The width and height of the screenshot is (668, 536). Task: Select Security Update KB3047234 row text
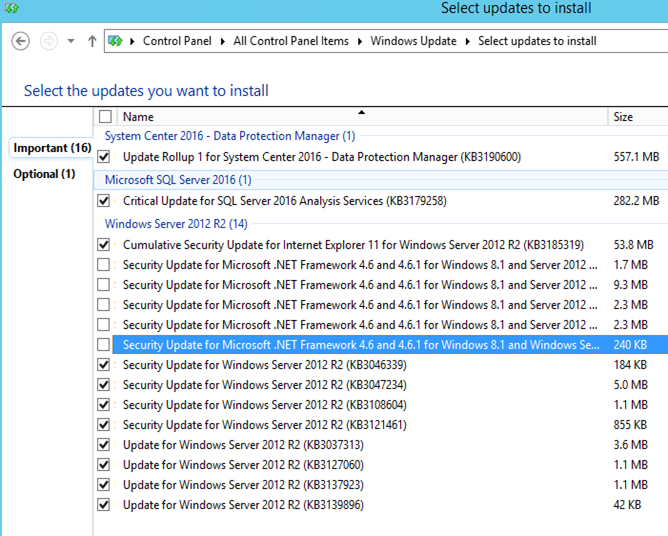tap(265, 385)
